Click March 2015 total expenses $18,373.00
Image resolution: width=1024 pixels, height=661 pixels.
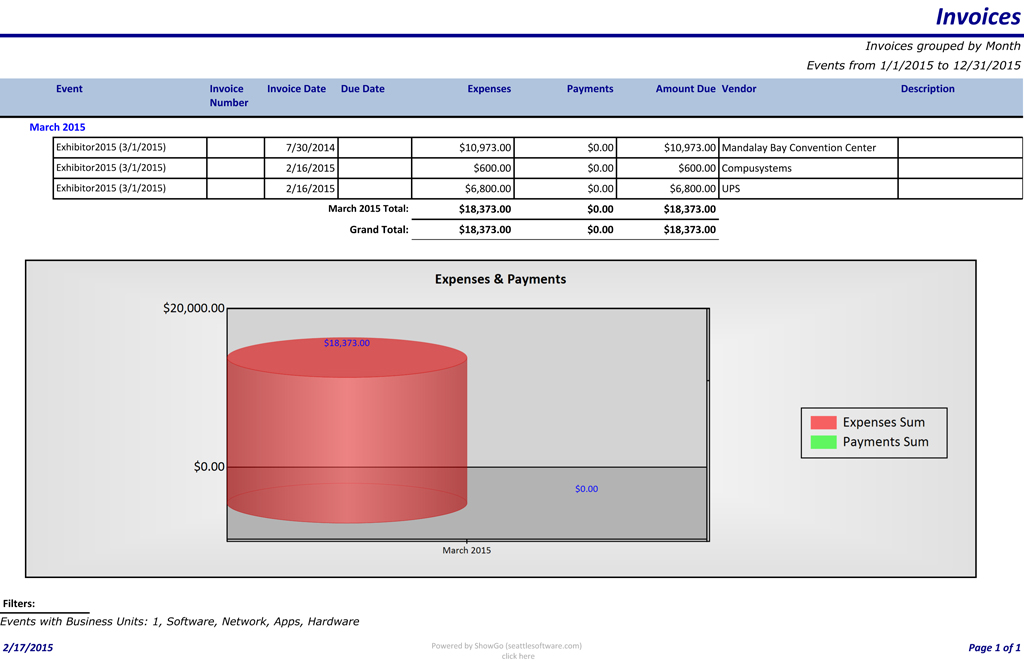coord(485,210)
